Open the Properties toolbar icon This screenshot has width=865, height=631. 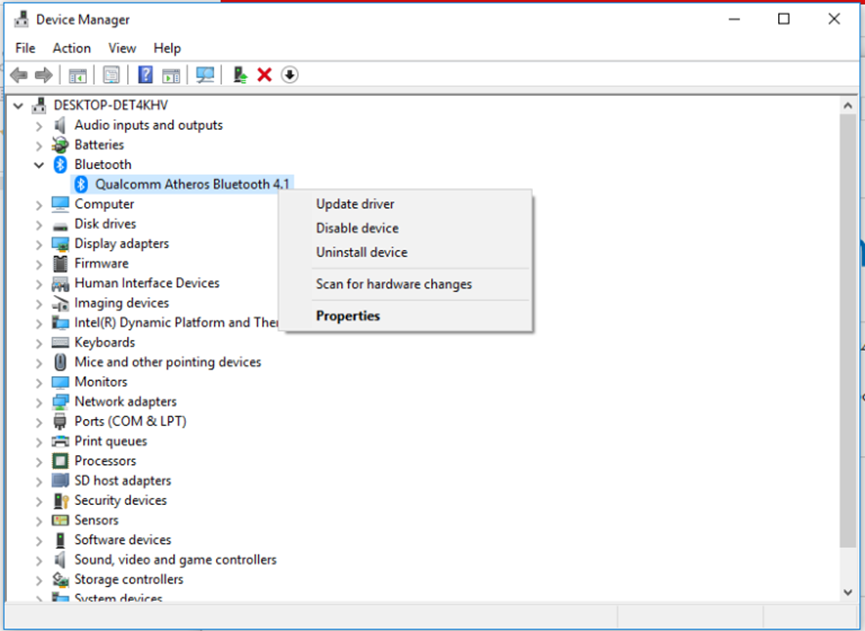pyautogui.click(x=111, y=75)
